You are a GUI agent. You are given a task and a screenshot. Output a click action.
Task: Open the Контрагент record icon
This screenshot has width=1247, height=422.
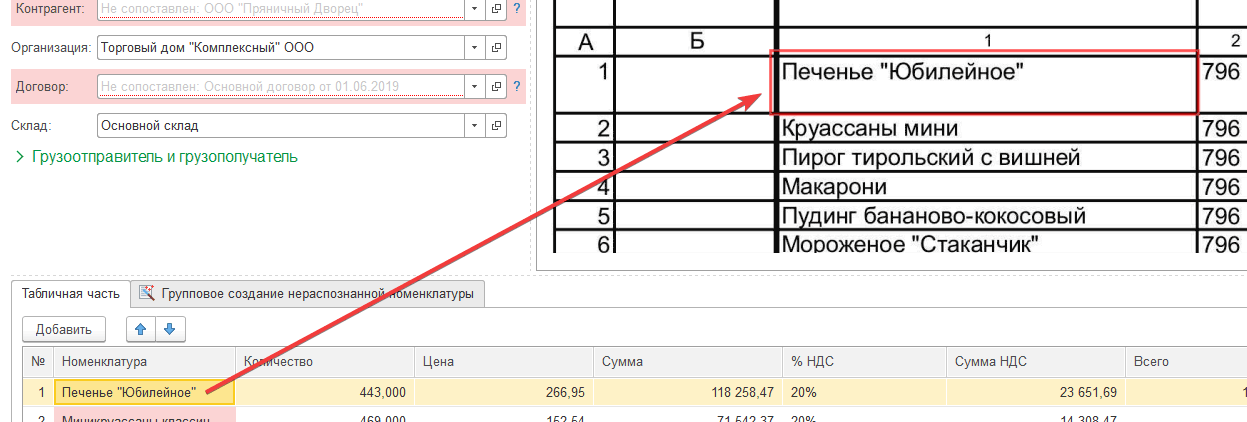(496, 8)
